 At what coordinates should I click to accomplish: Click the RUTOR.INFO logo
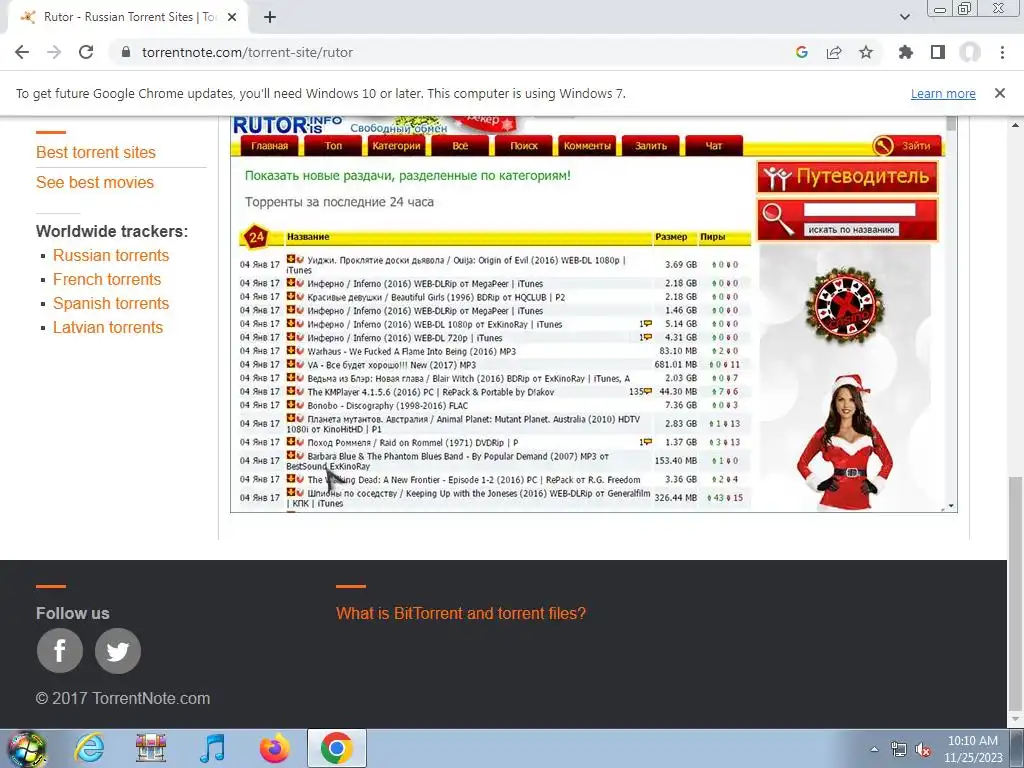coord(287,125)
